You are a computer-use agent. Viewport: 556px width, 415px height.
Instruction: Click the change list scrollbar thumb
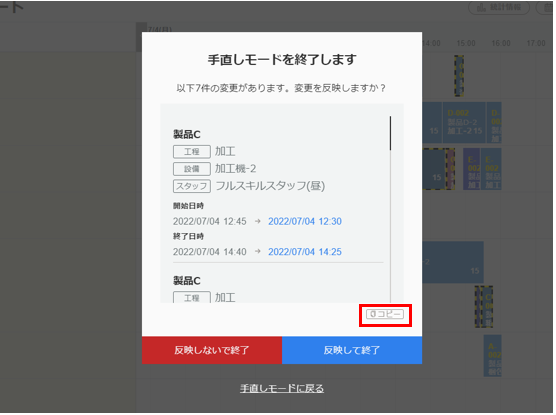tap(390, 133)
